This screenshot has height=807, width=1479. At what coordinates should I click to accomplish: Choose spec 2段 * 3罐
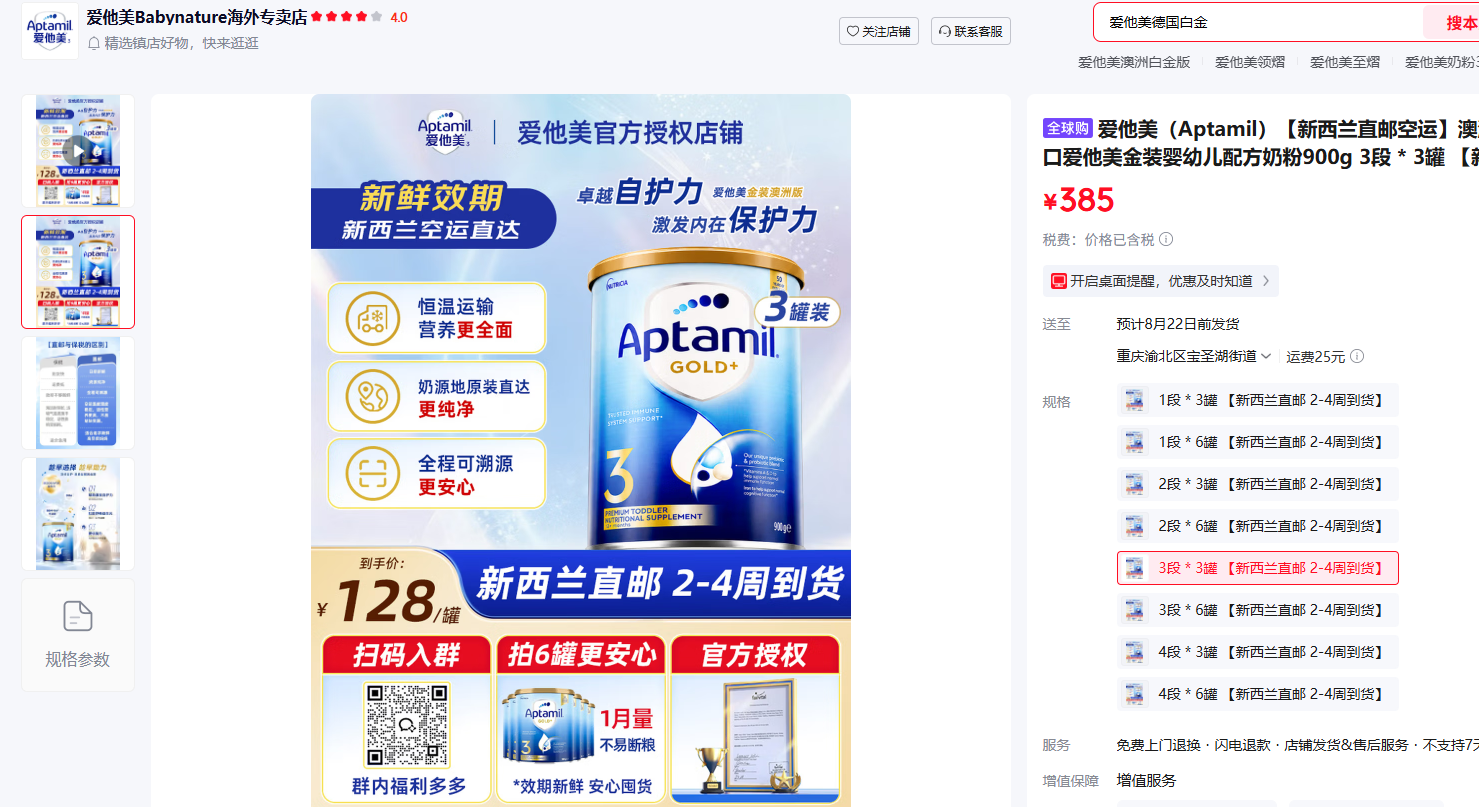tap(1257, 484)
